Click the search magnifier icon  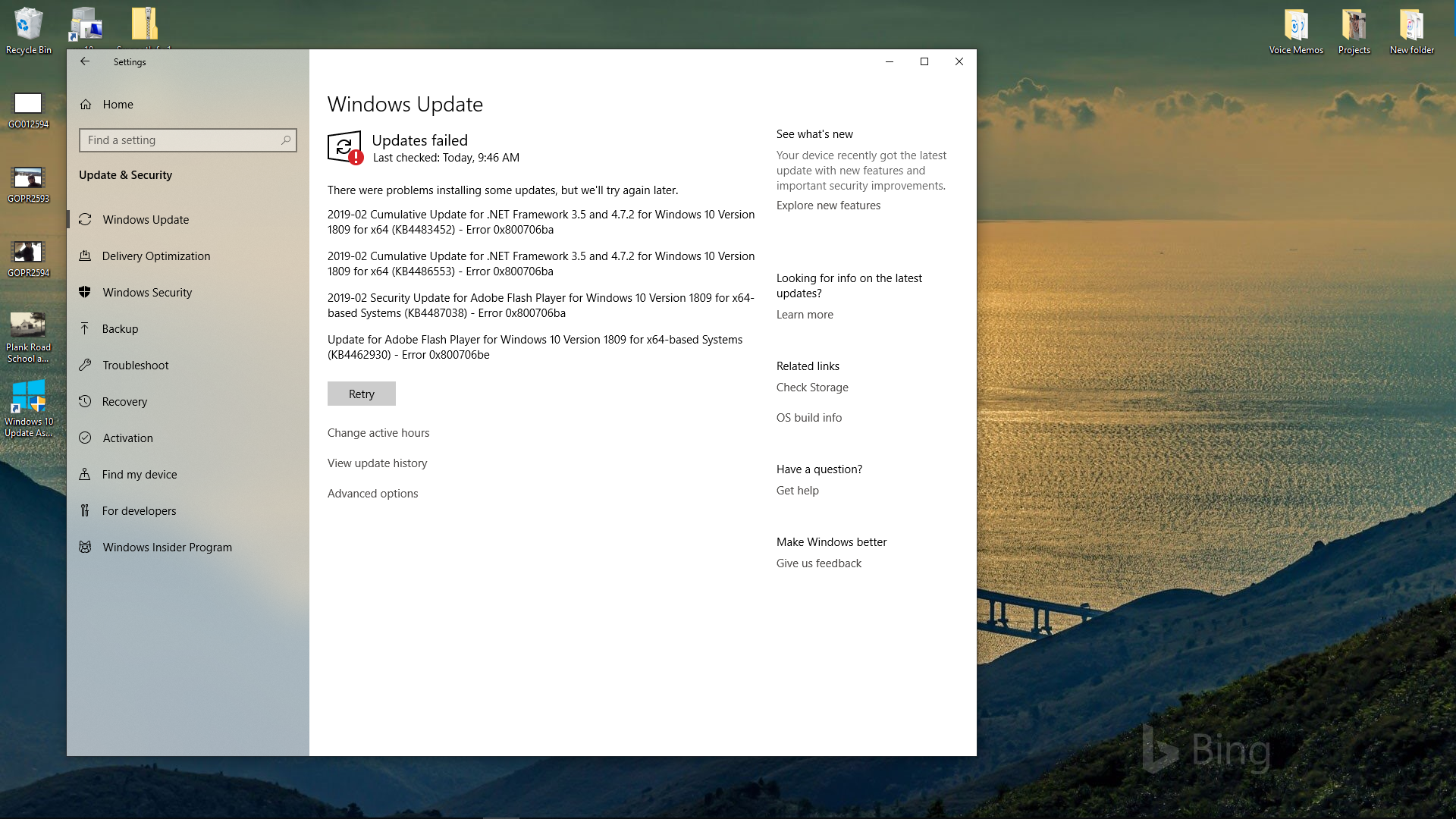[x=286, y=140]
